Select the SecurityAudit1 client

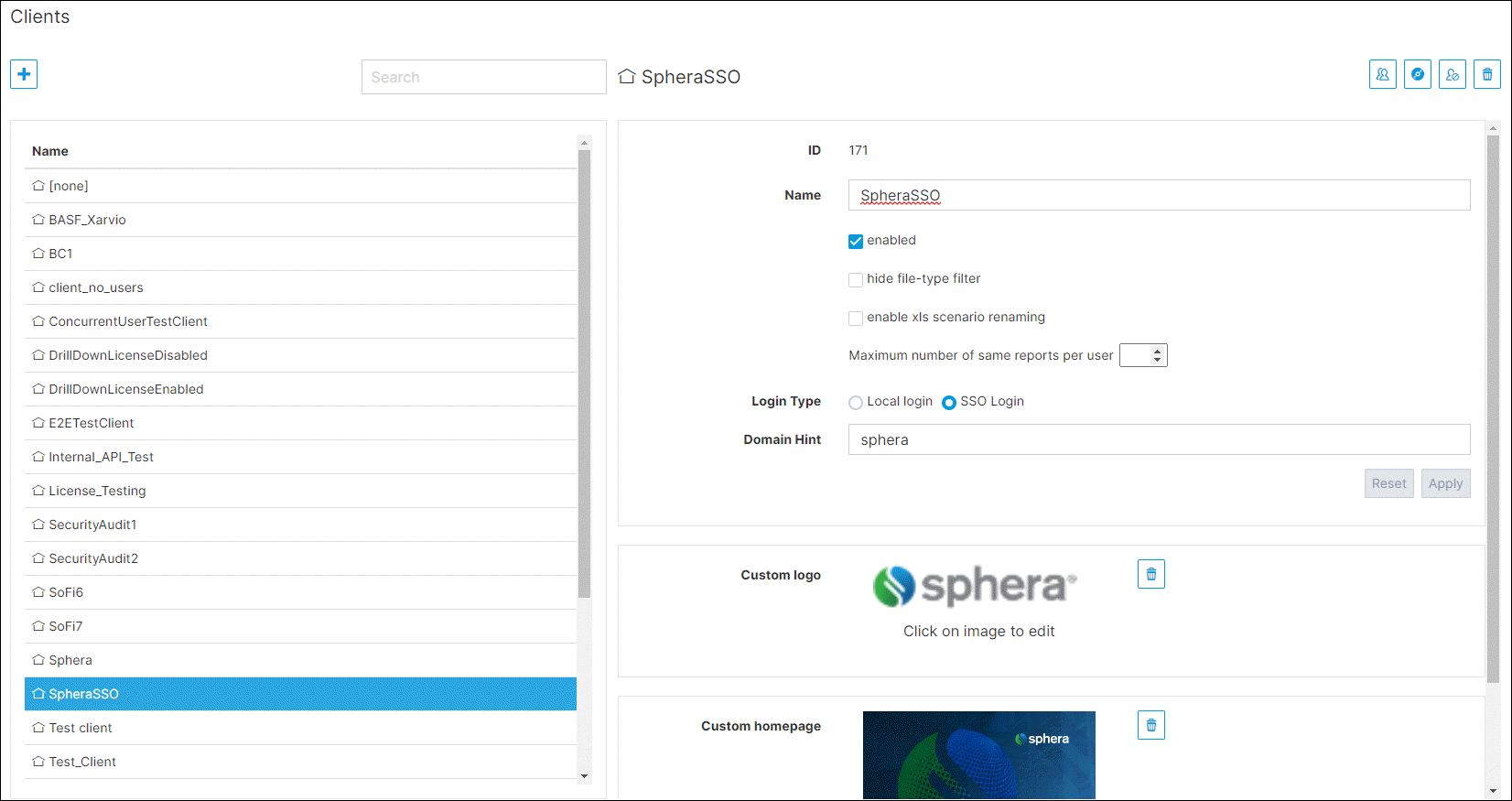[x=300, y=525]
